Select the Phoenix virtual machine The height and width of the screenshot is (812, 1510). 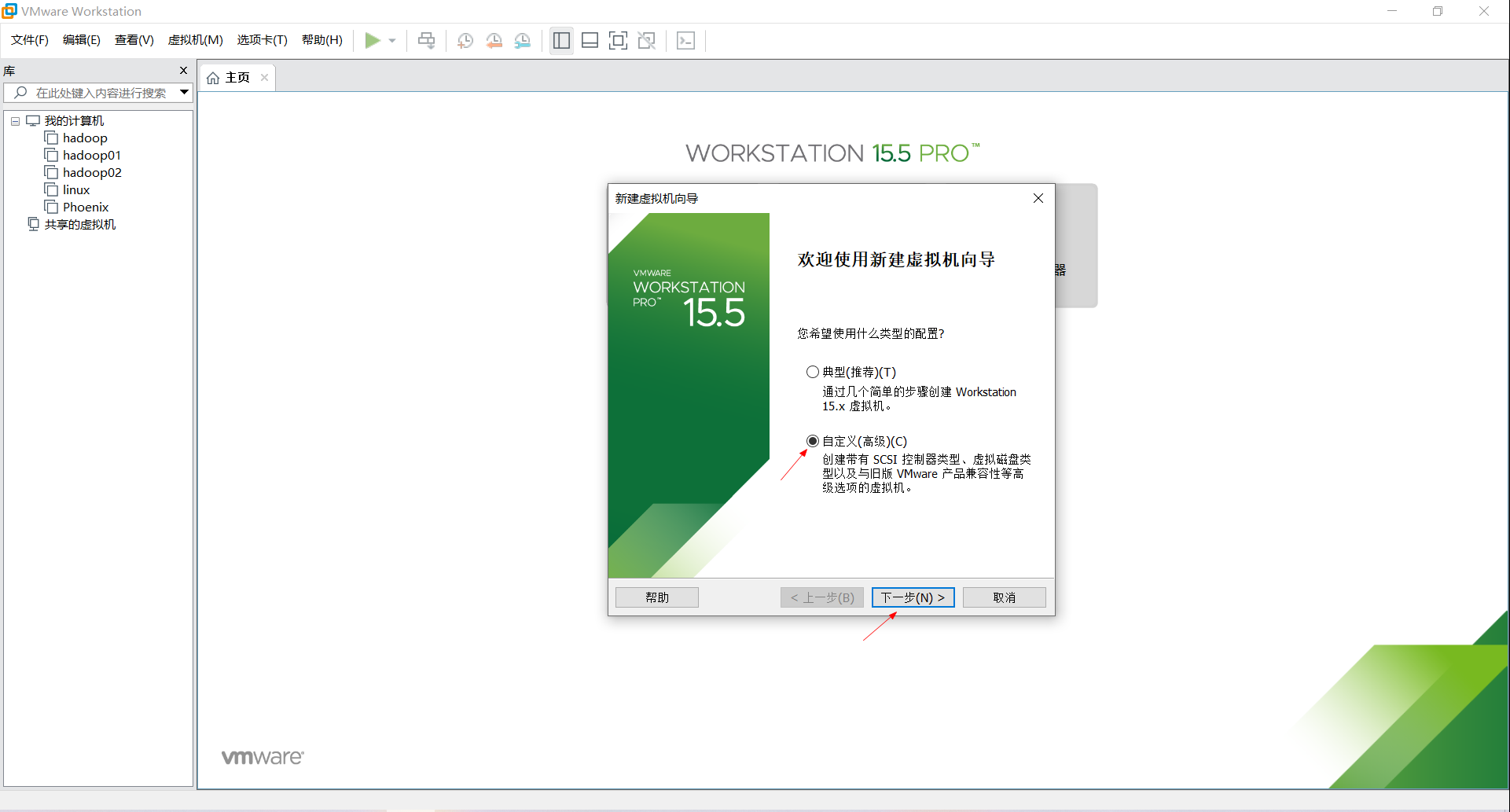tap(86, 208)
